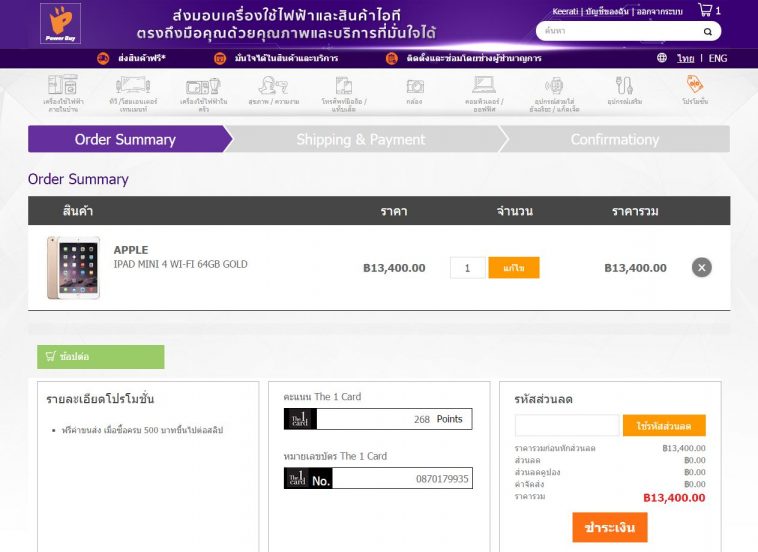The height and width of the screenshot is (552, 758).
Task: Click the discount code input field
Action: click(x=566, y=425)
